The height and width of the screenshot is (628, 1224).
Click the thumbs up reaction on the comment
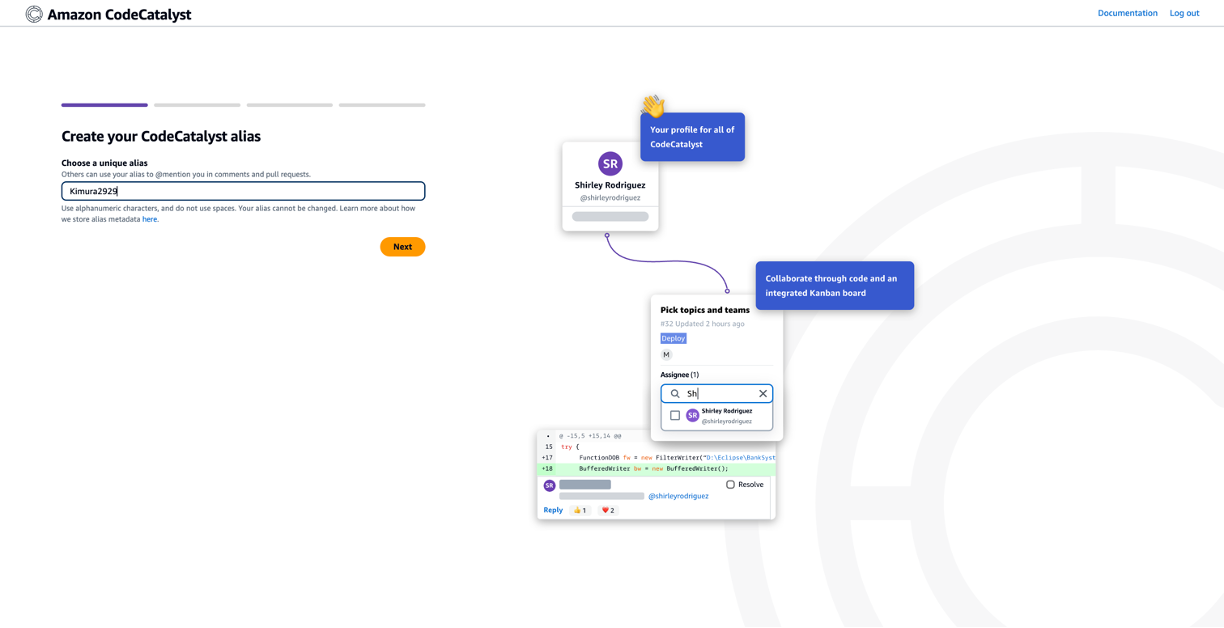[578, 510]
